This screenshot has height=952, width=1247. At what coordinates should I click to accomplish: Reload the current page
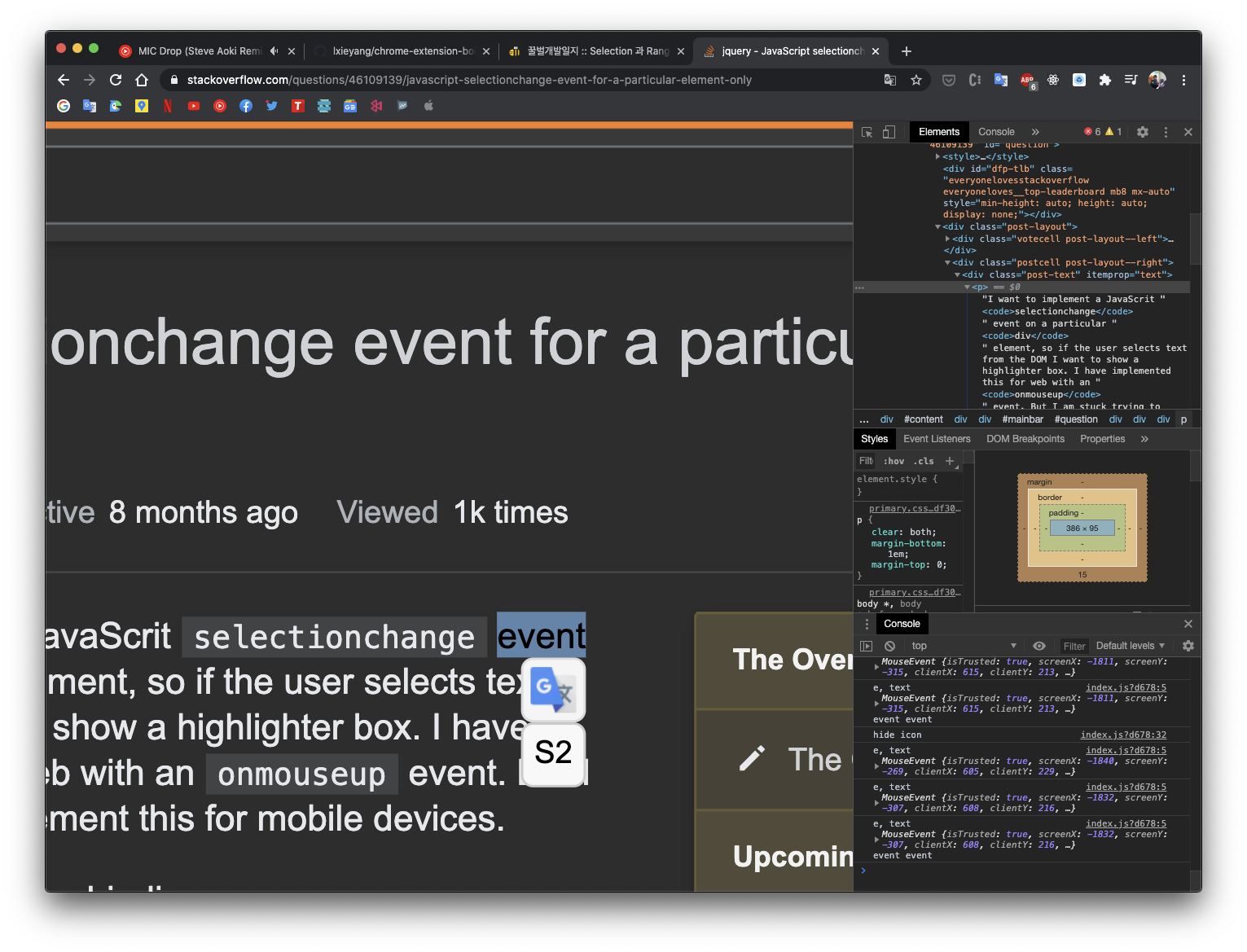(x=116, y=80)
